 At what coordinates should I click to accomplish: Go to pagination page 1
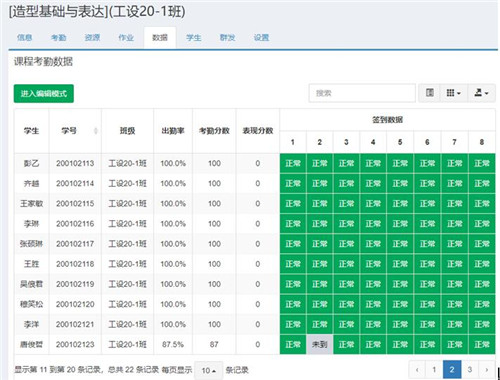tap(434, 369)
